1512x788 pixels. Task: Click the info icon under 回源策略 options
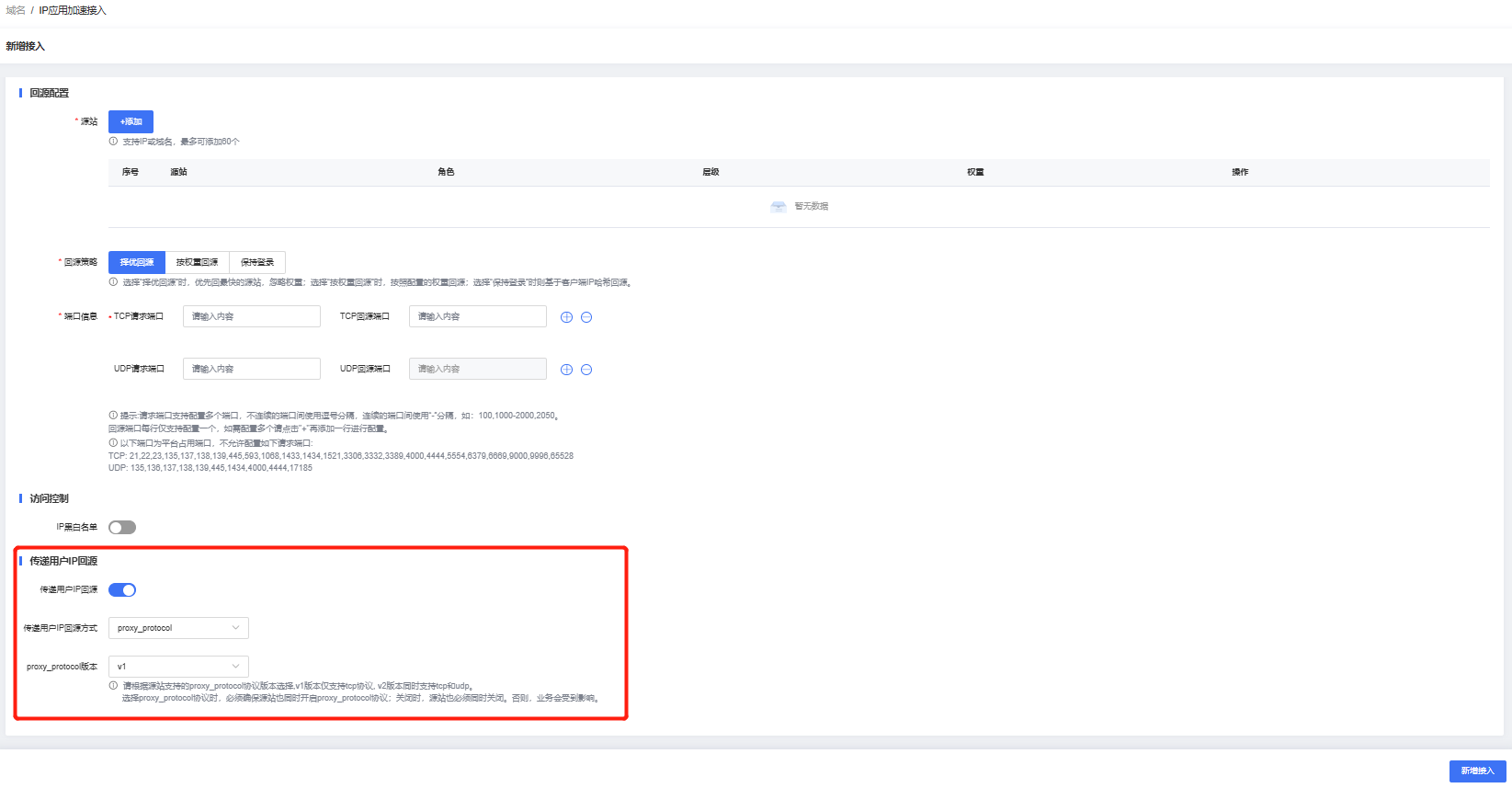click(113, 282)
